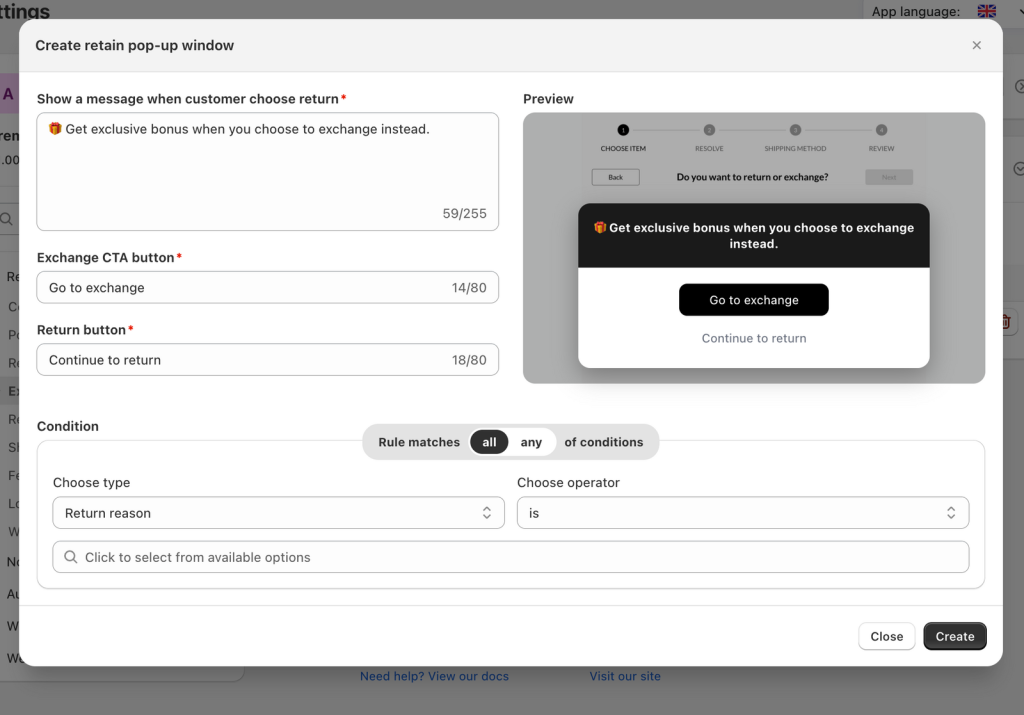Viewport: 1024px width, 715px height.
Task: Click the dark 'Go to exchange' preview button
Action: (754, 299)
